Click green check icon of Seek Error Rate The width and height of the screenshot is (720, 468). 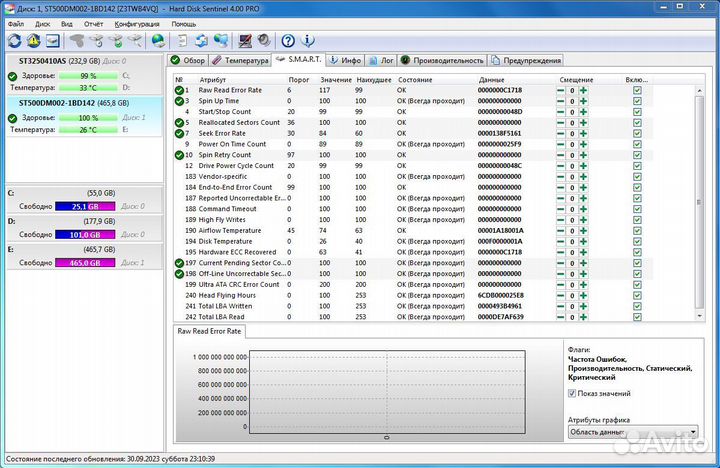179,134
